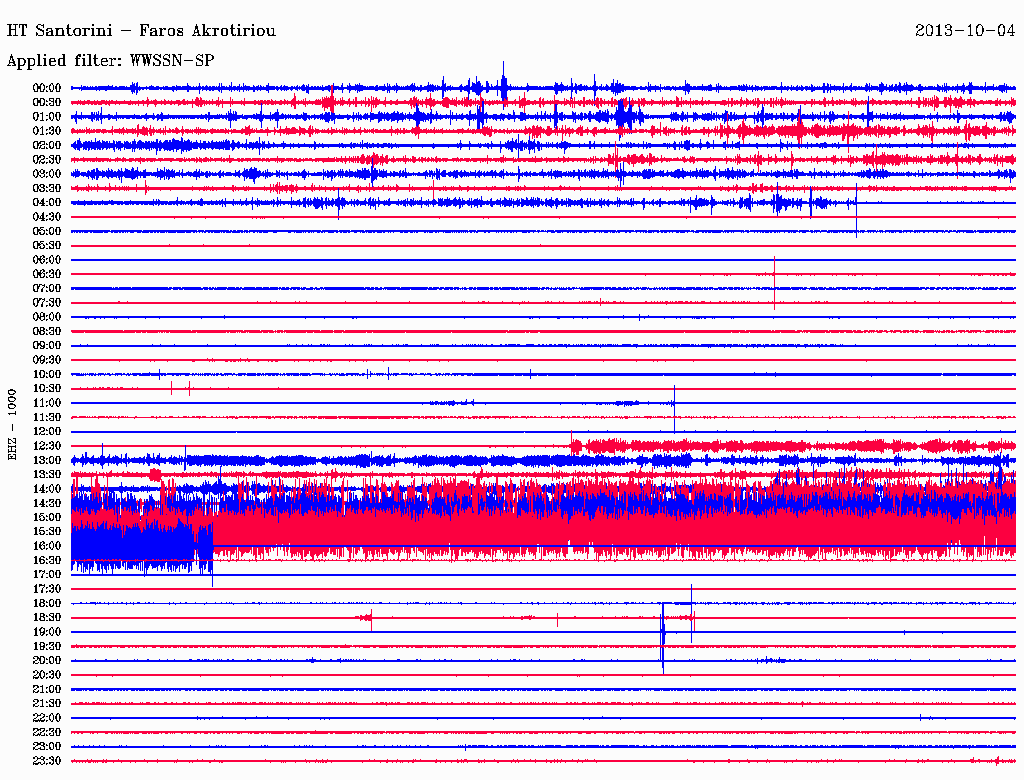The height and width of the screenshot is (780, 1024).
Task: Select the 12:30 time row label
Action: pos(47,446)
